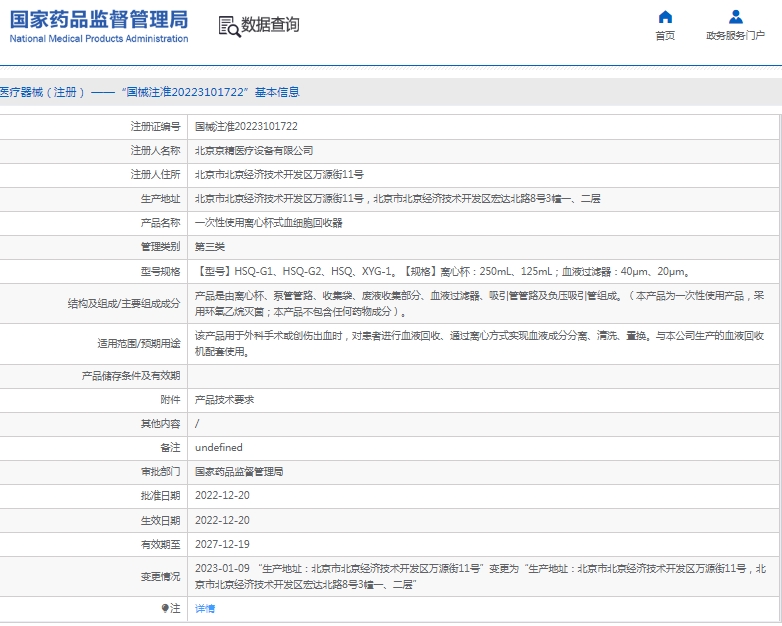
Task: Click the 附件 row label
Action: [x=170, y=400]
